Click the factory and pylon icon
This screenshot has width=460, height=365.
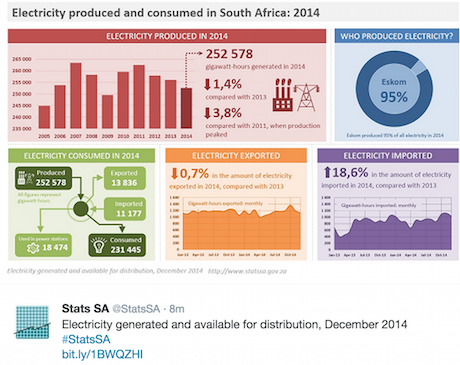coord(296,95)
